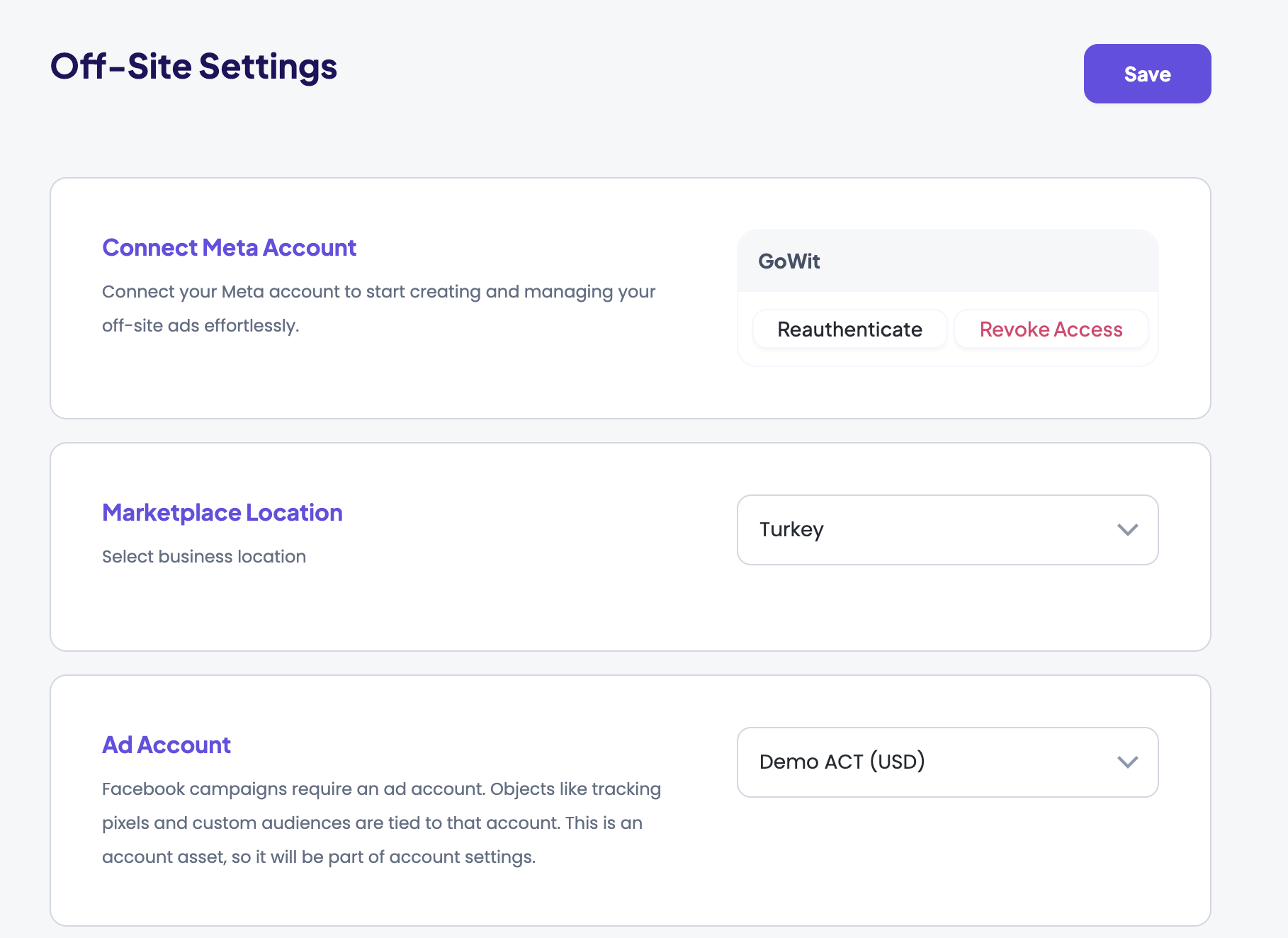Expand the Turkey dropdown chevron arrow

(x=1126, y=530)
